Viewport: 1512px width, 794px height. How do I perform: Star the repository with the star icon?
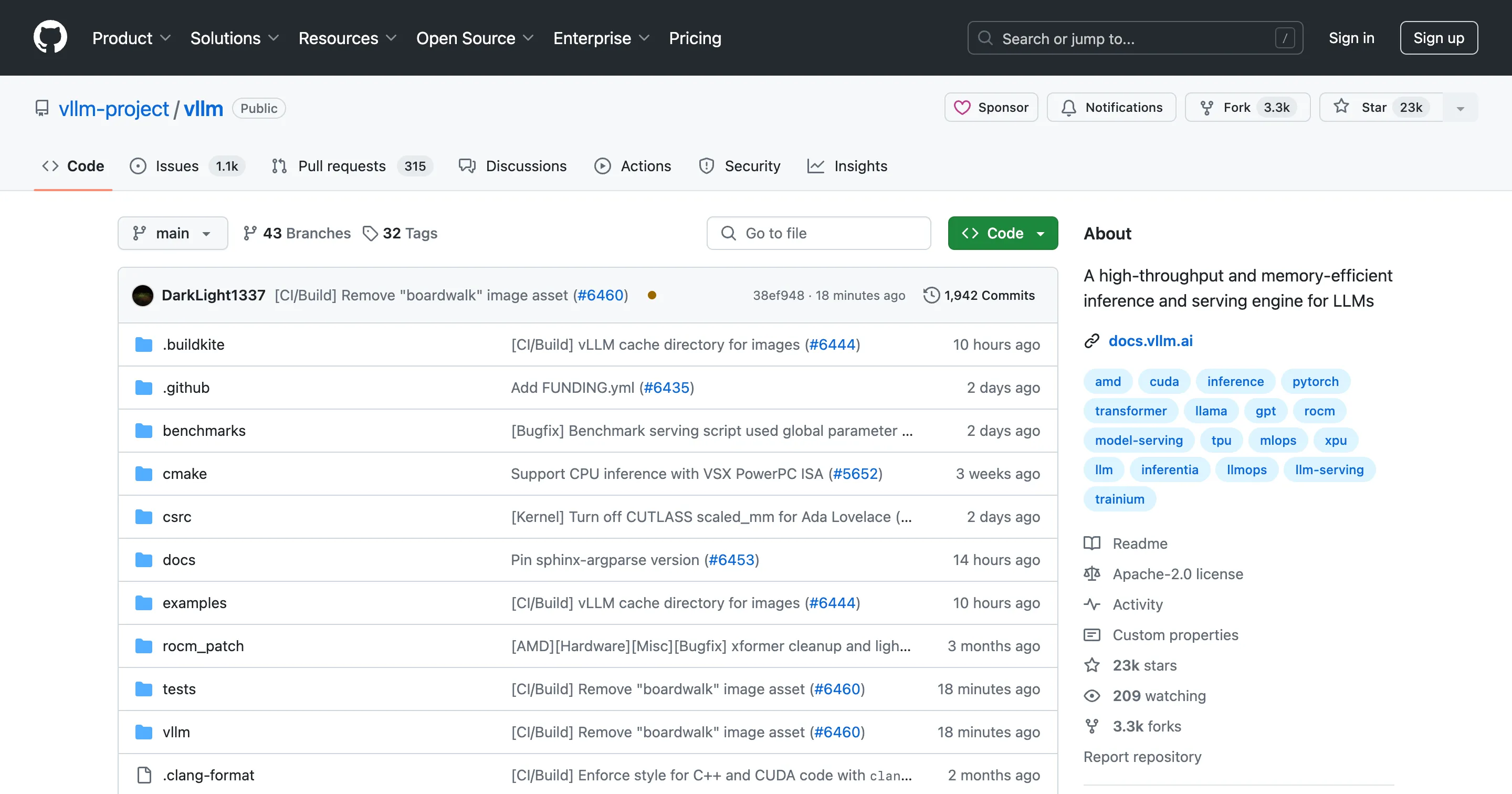click(x=1341, y=107)
